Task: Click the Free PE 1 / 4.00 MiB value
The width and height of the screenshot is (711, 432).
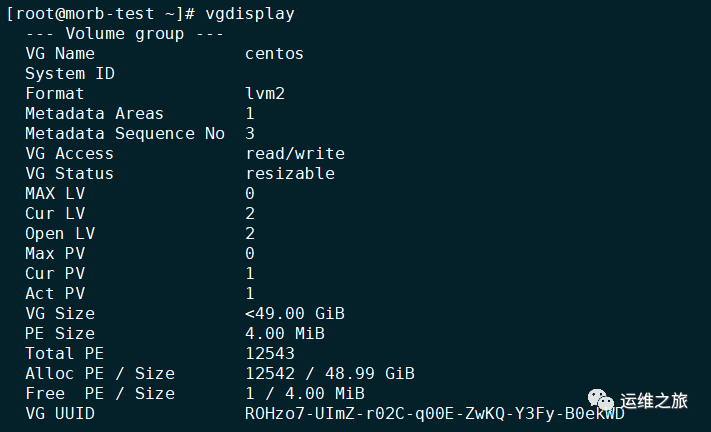Action: point(304,394)
